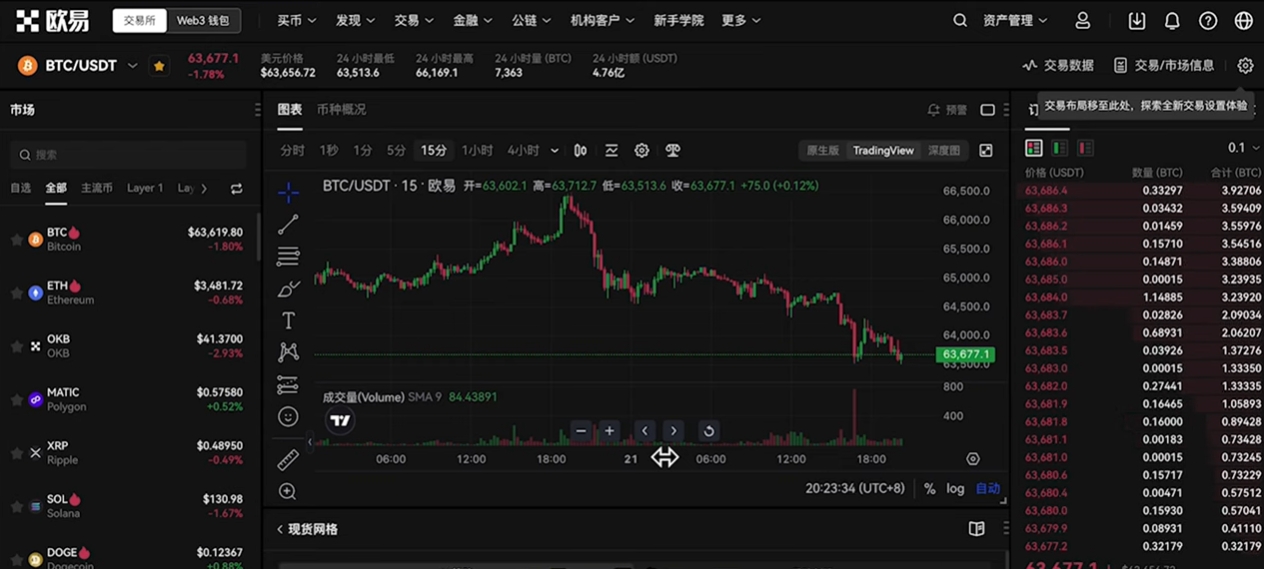Expand the 买币 menu
This screenshot has height=569, width=1264.
[297, 20]
